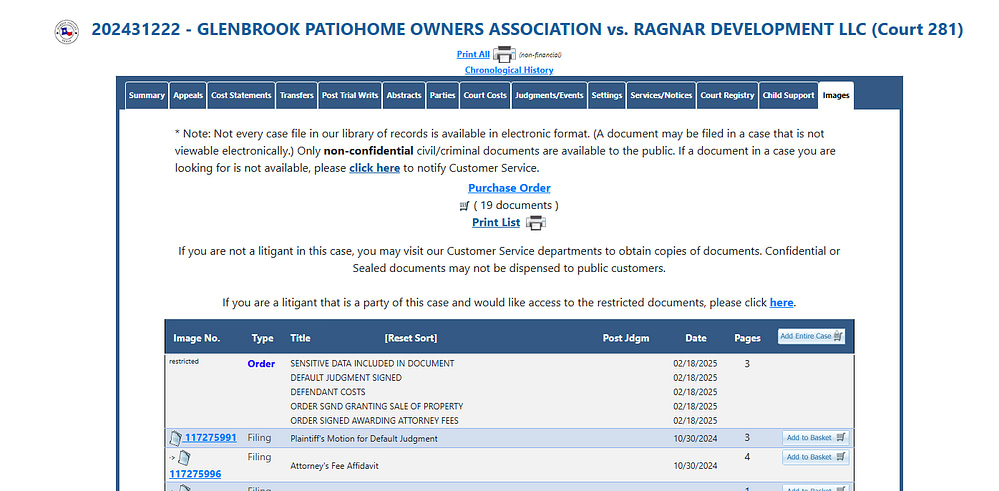
Task: Click 'here' link for restricted documents access
Action: (x=781, y=302)
